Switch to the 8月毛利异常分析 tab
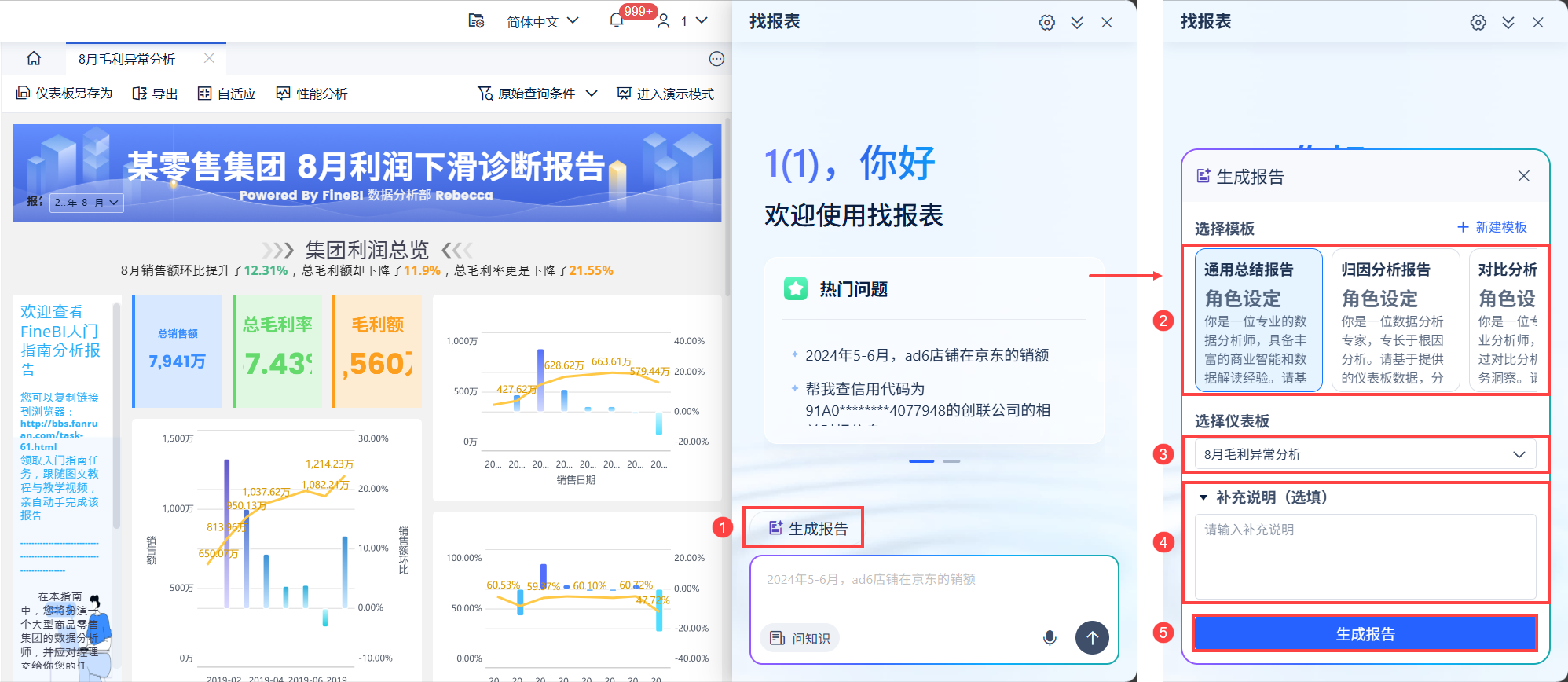 (127, 59)
